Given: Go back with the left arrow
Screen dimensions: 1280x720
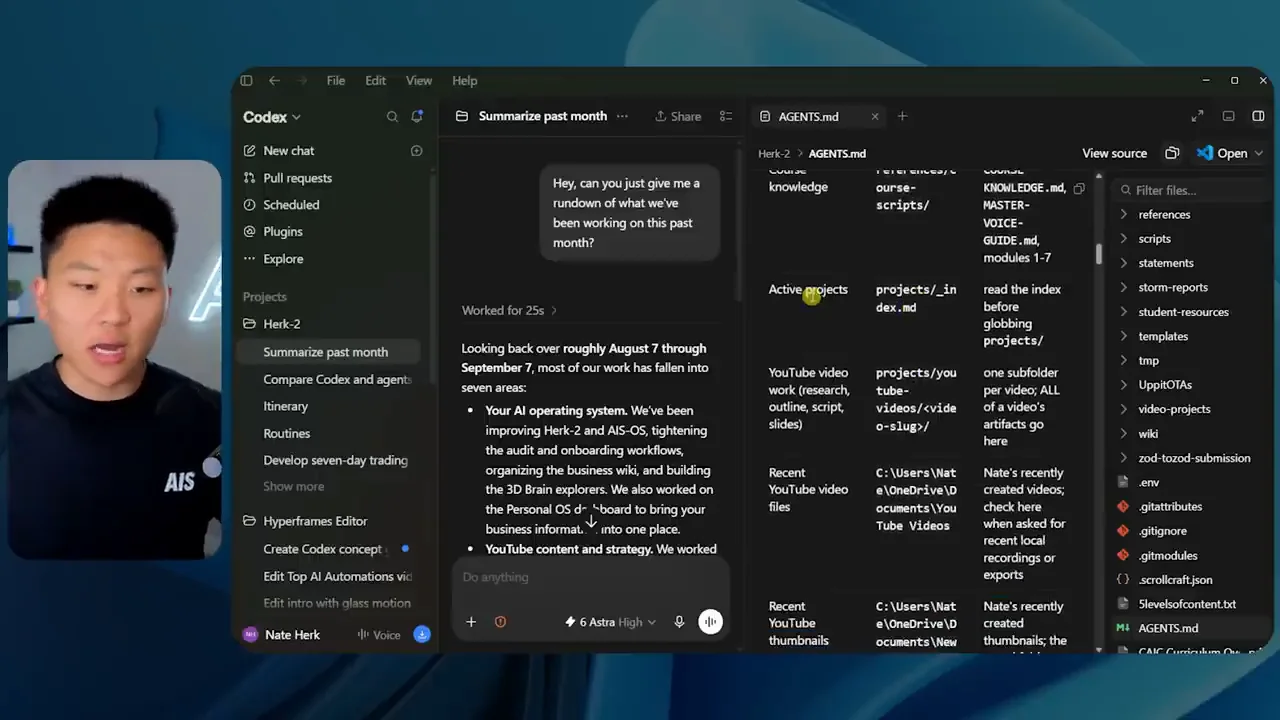Looking at the screenshot, I should (274, 81).
